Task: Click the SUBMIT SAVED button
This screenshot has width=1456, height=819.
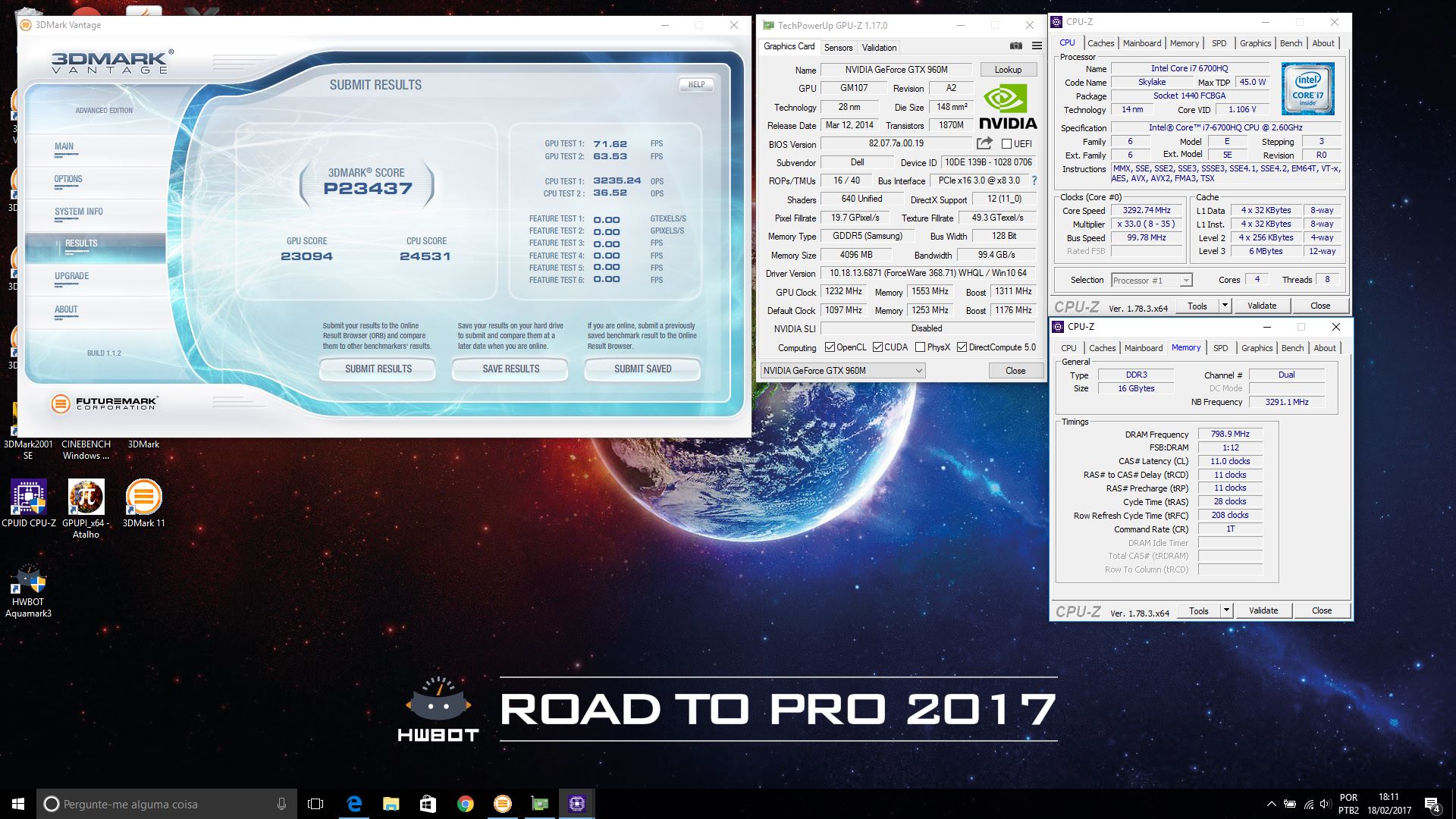Action: coord(642,369)
